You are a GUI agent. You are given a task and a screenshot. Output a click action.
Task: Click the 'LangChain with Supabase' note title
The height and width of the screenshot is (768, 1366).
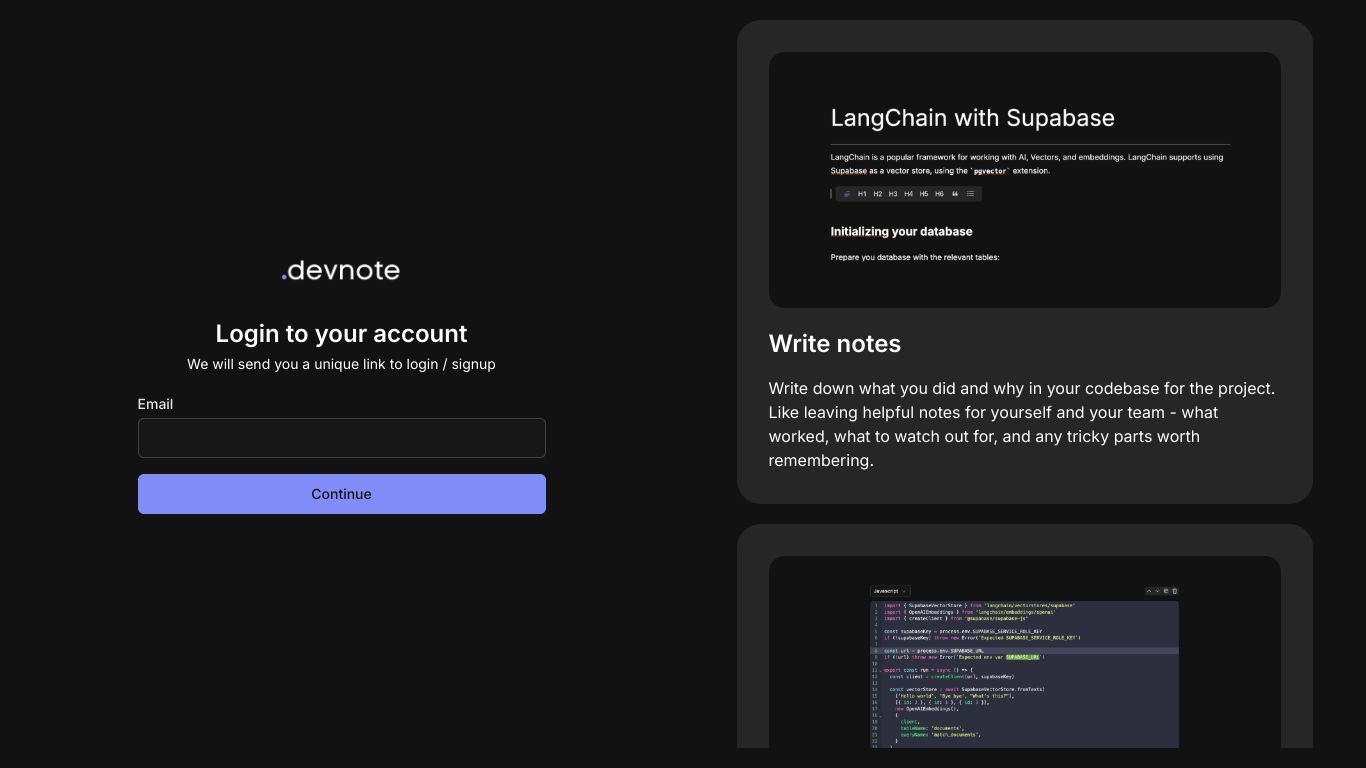tap(973, 118)
